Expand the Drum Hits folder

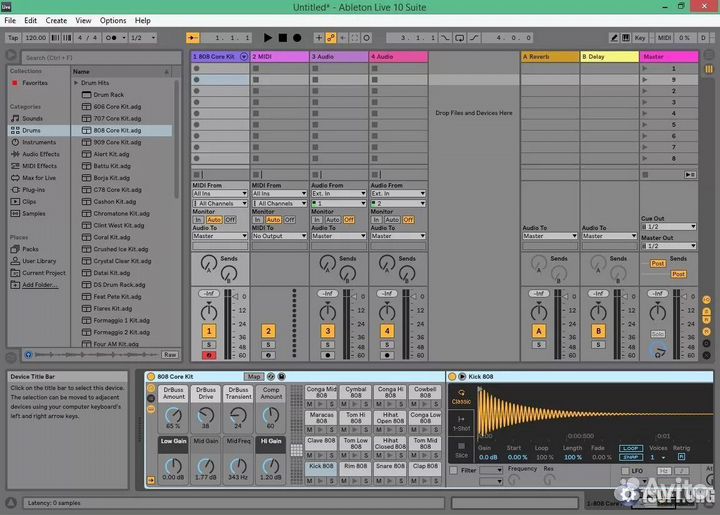[76, 83]
